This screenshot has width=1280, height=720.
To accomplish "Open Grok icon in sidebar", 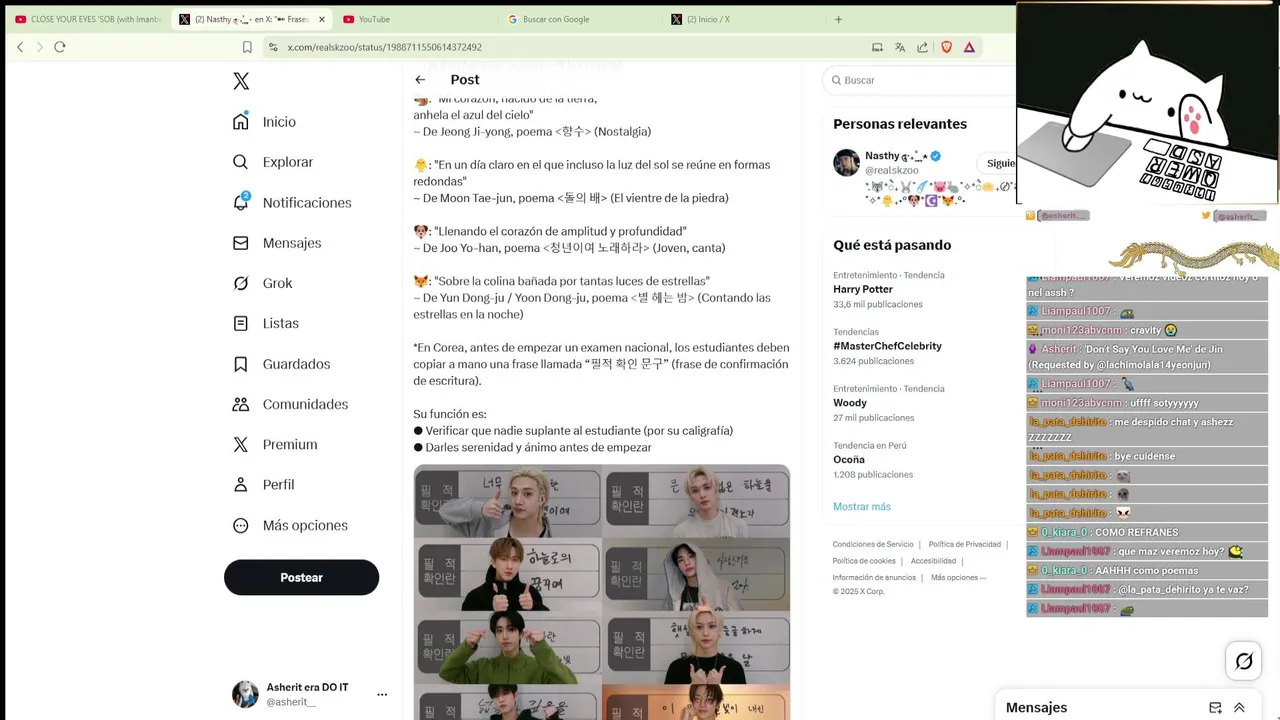I will [240, 283].
